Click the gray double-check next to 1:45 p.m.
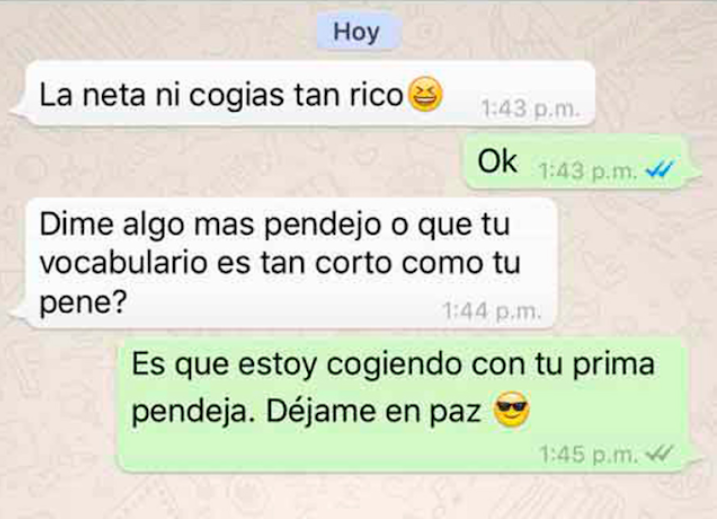 tap(659, 454)
